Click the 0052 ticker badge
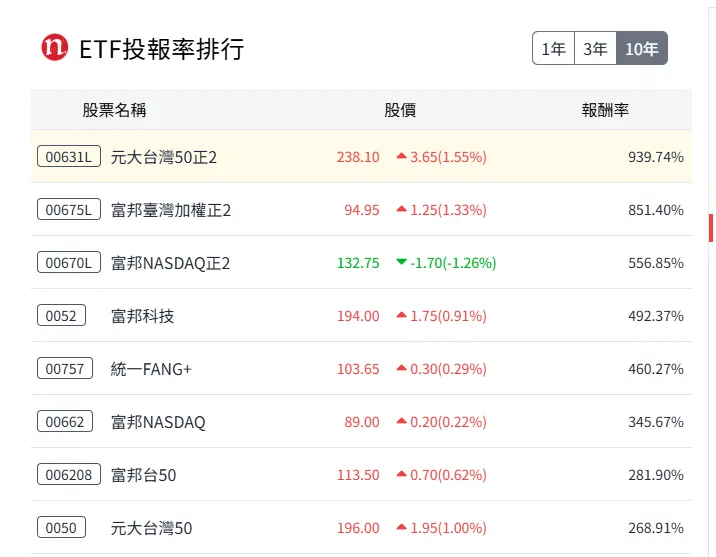Screen dimensions: 716x557 61,316
